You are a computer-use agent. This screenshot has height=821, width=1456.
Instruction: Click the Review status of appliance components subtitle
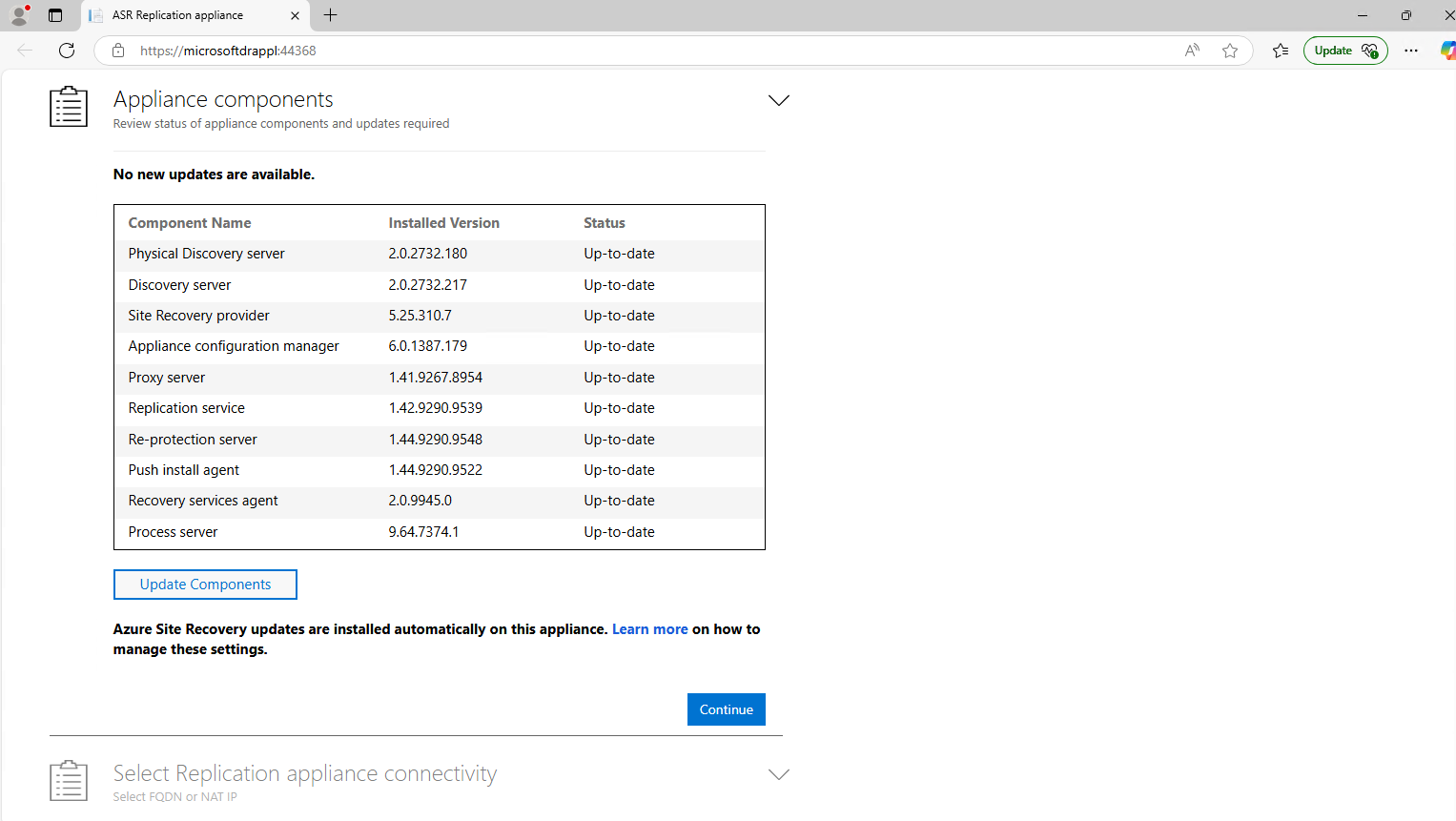(281, 124)
